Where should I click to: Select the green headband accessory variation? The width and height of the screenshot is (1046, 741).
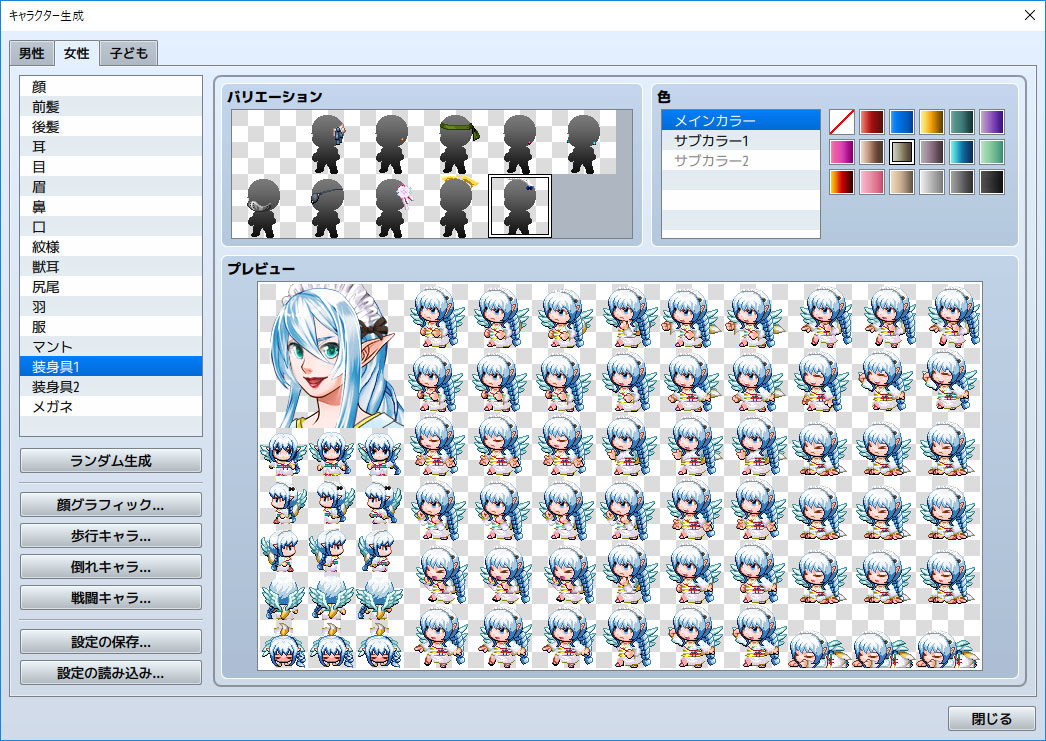click(457, 140)
